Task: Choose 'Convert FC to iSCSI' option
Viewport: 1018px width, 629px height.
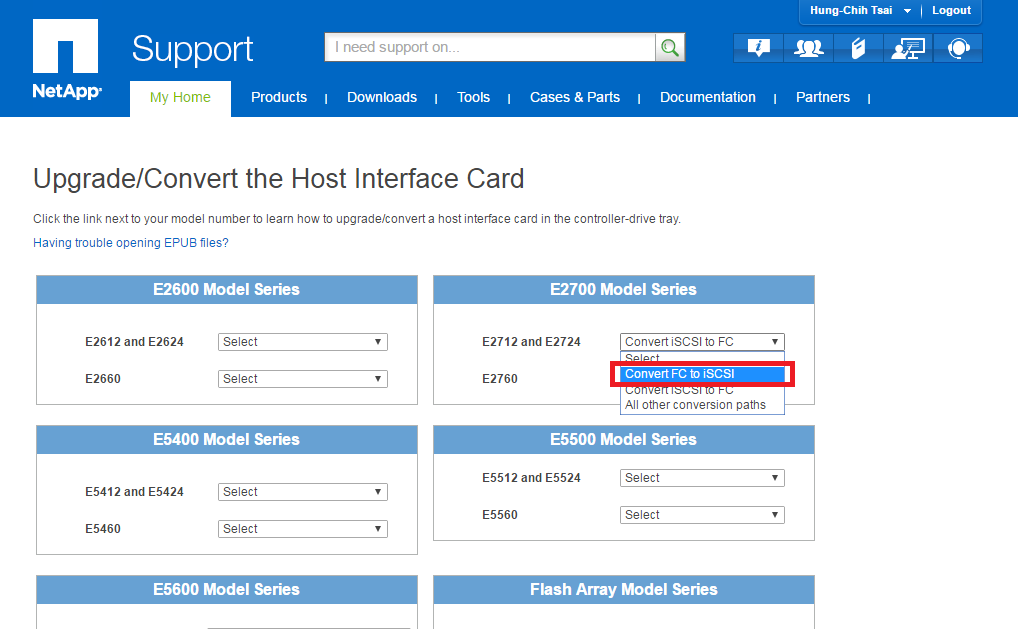Action: (x=702, y=374)
